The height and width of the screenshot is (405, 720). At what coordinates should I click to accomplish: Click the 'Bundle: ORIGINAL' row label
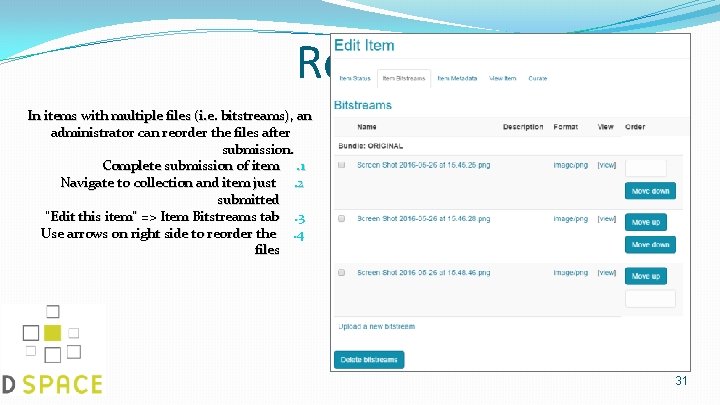point(371,146)
